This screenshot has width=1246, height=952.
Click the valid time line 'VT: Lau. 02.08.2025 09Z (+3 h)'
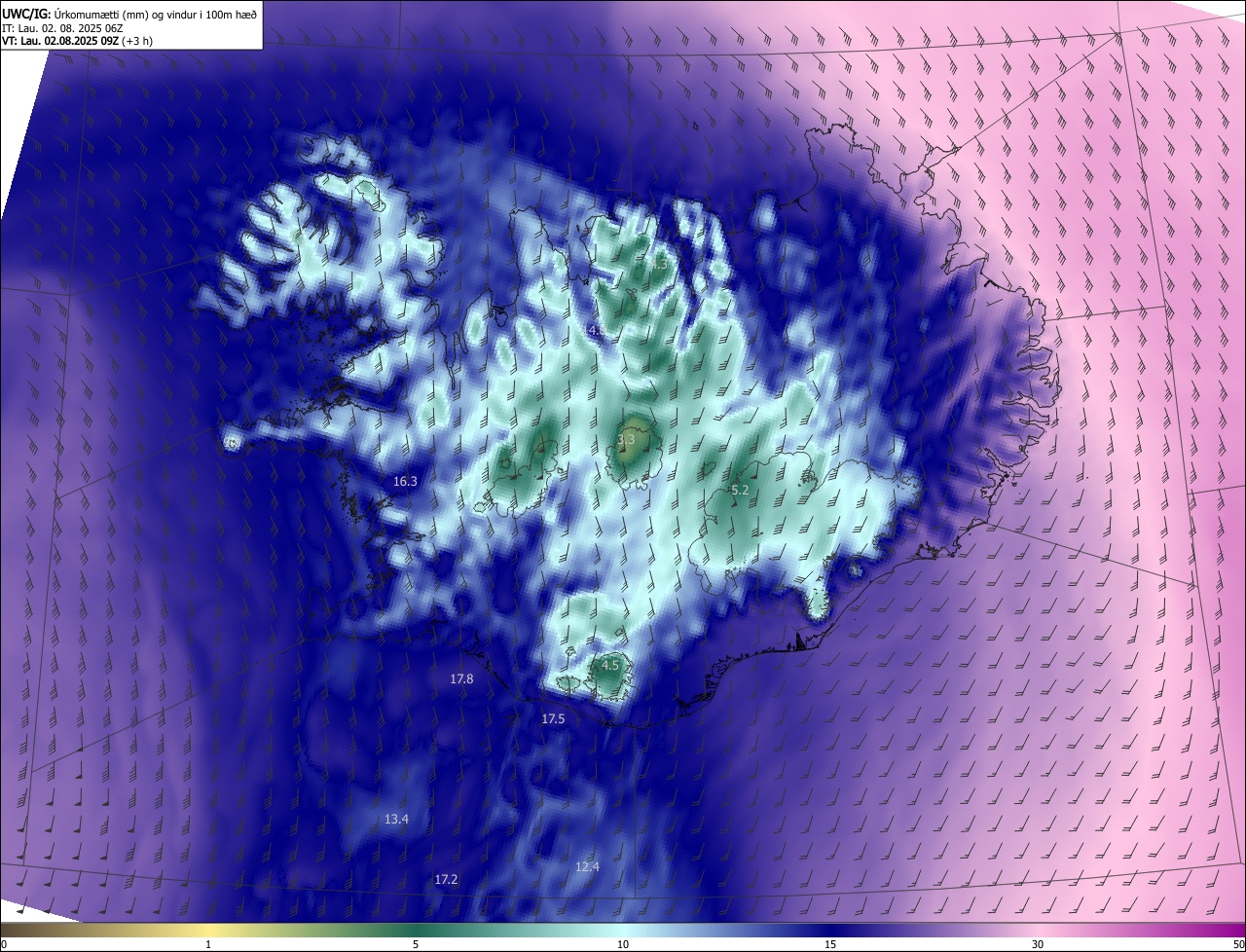coord(77,41)
